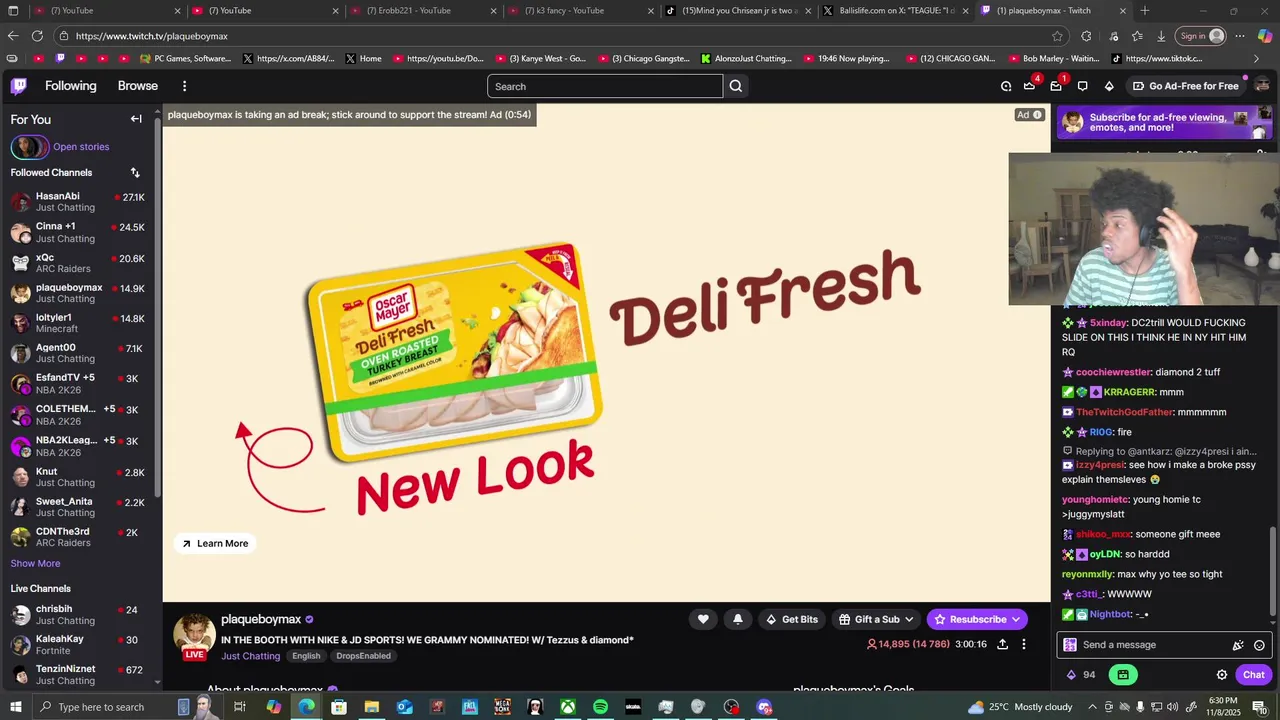Claim the green channel points chest
This screenshot has width=1280, height=720.
[1123, 675]
